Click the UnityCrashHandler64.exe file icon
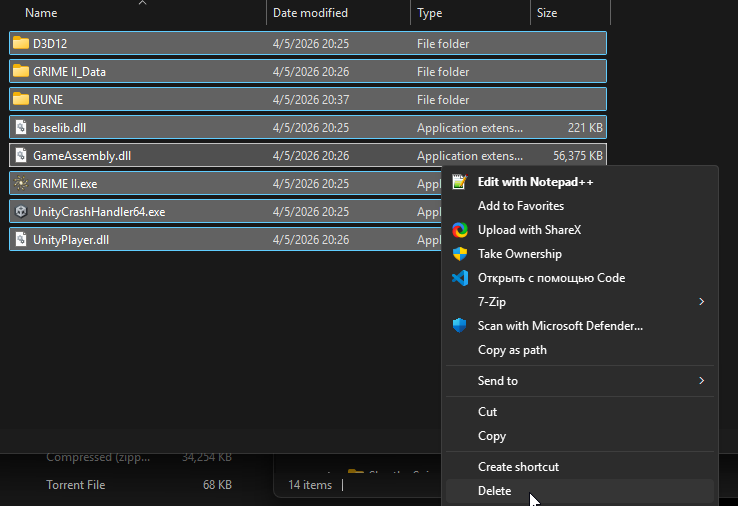This screenshot has height=506, width=738. 21,212
